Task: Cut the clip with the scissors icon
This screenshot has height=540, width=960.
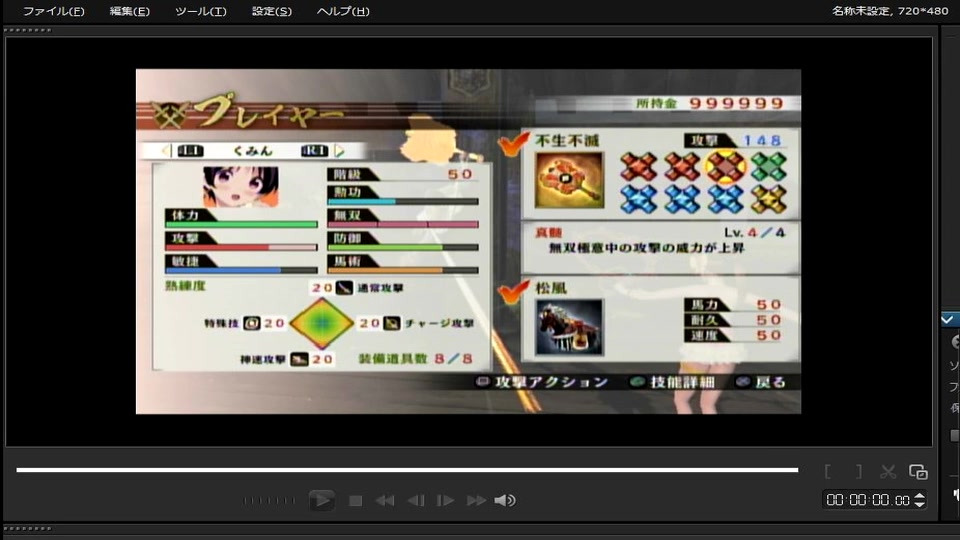Action: (x=888, y=471)
